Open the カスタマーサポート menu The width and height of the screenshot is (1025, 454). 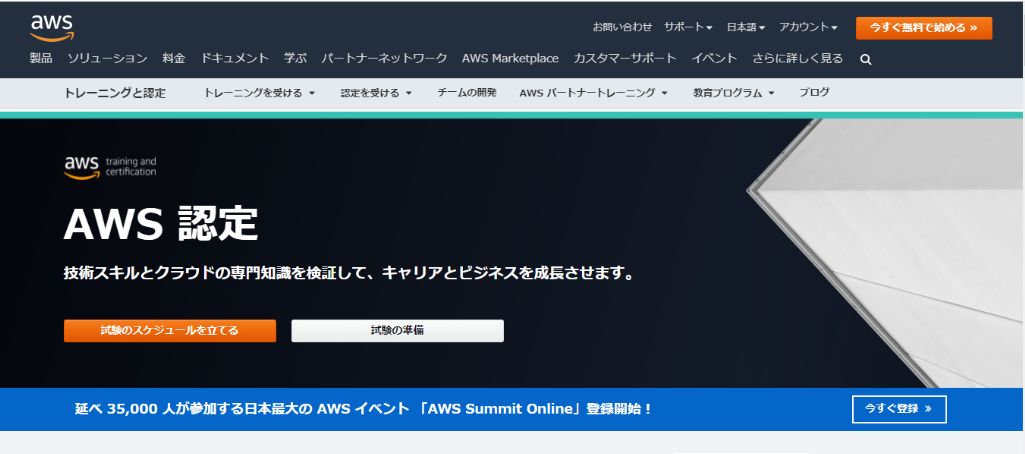(x=625, y=59)
